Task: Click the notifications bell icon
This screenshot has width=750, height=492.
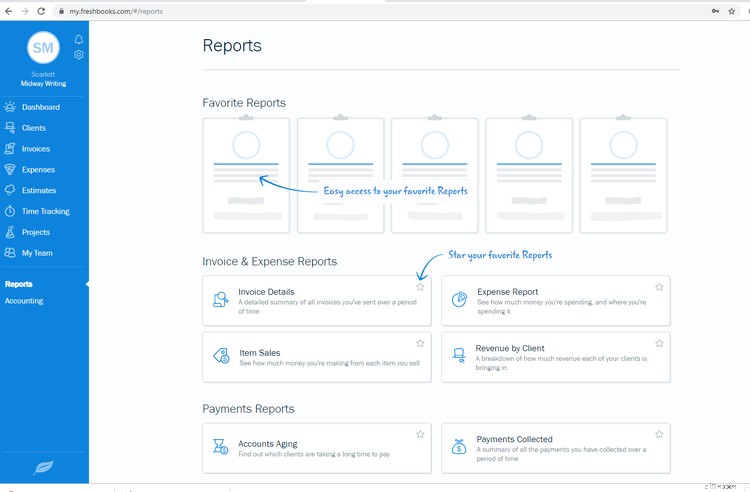Action: pos(79,40)
